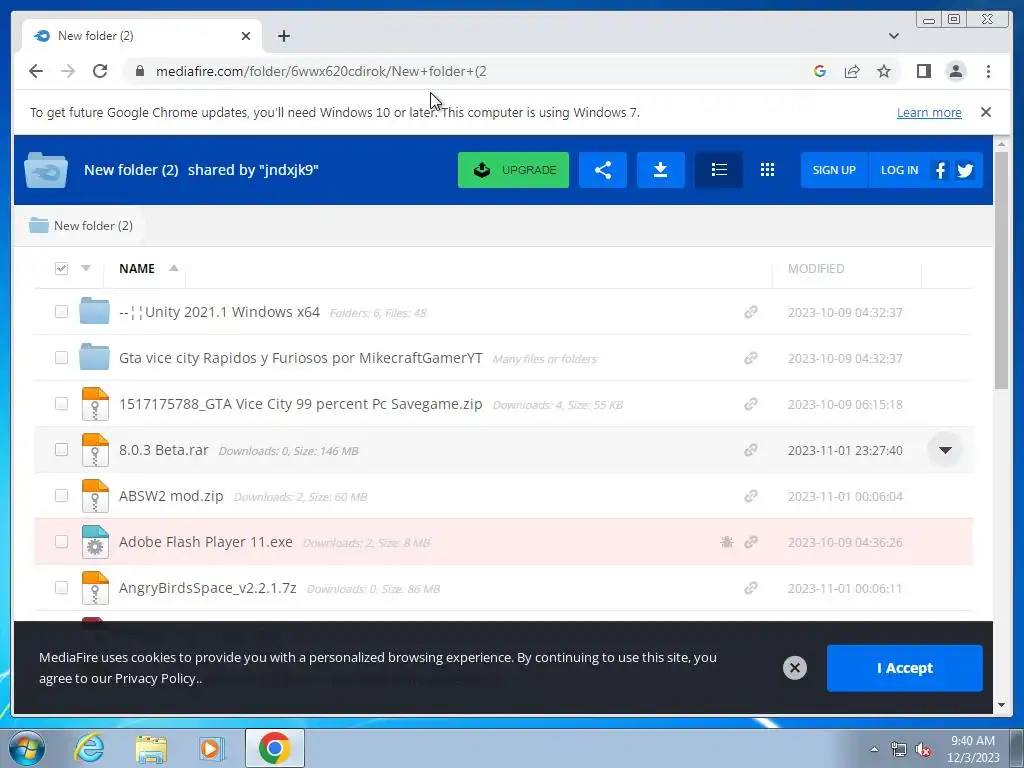Viewport: 1024px width, 768px height.
Task: Open 1517175788_GTA Vice City Savegame.zip name
Action: click(x=300, y=404)
